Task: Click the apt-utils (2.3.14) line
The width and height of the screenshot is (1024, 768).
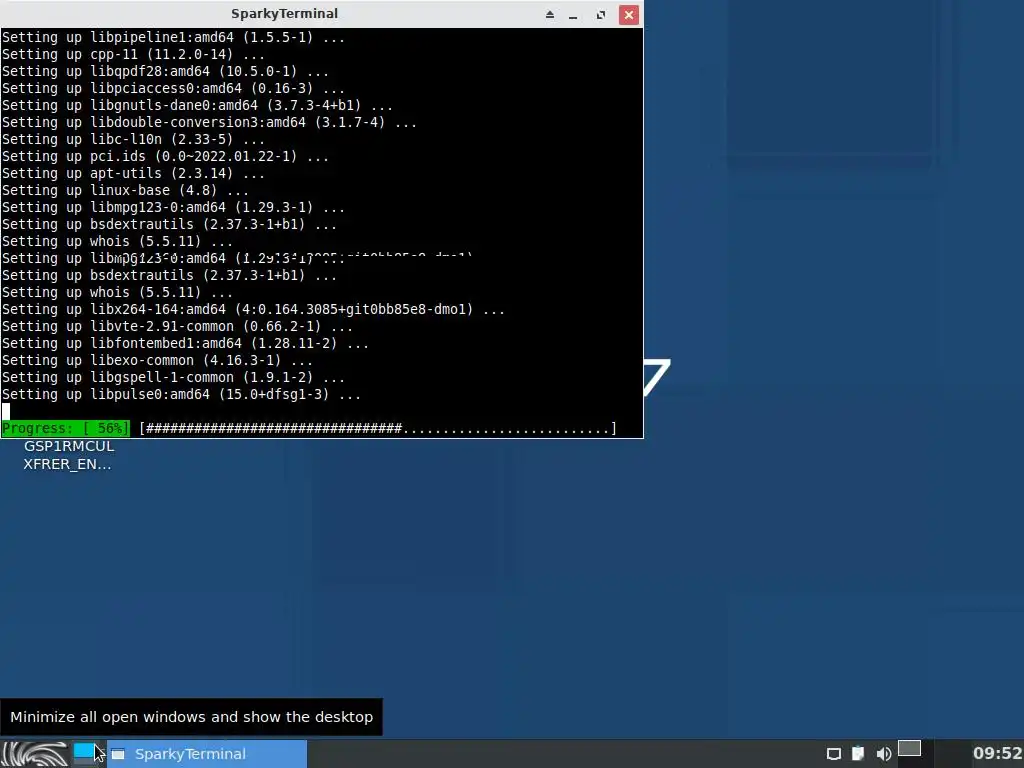Action: coord(133,173)
